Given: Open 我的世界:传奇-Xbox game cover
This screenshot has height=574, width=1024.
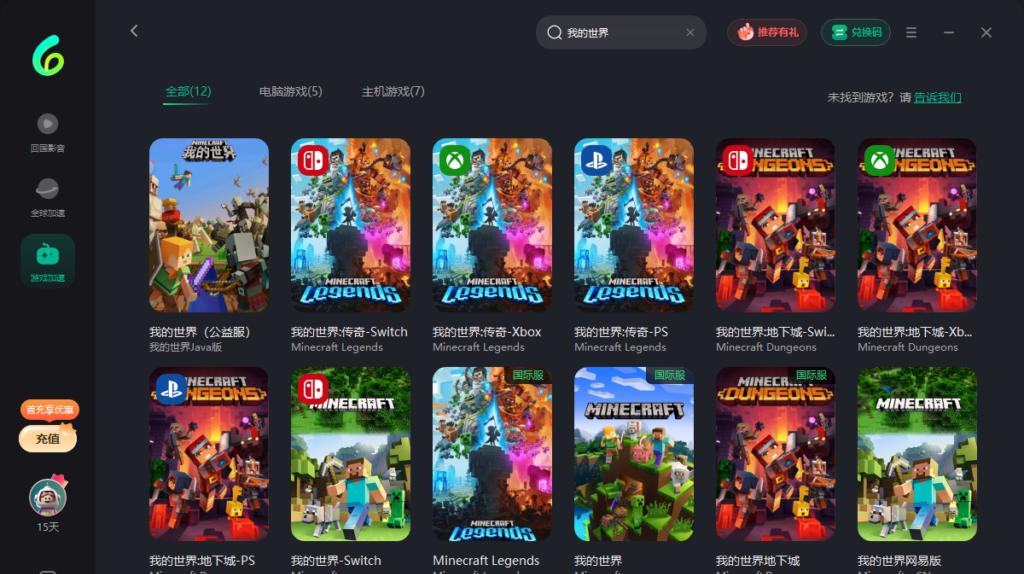Looking at the screenshot, I should (x=492, y=225).
